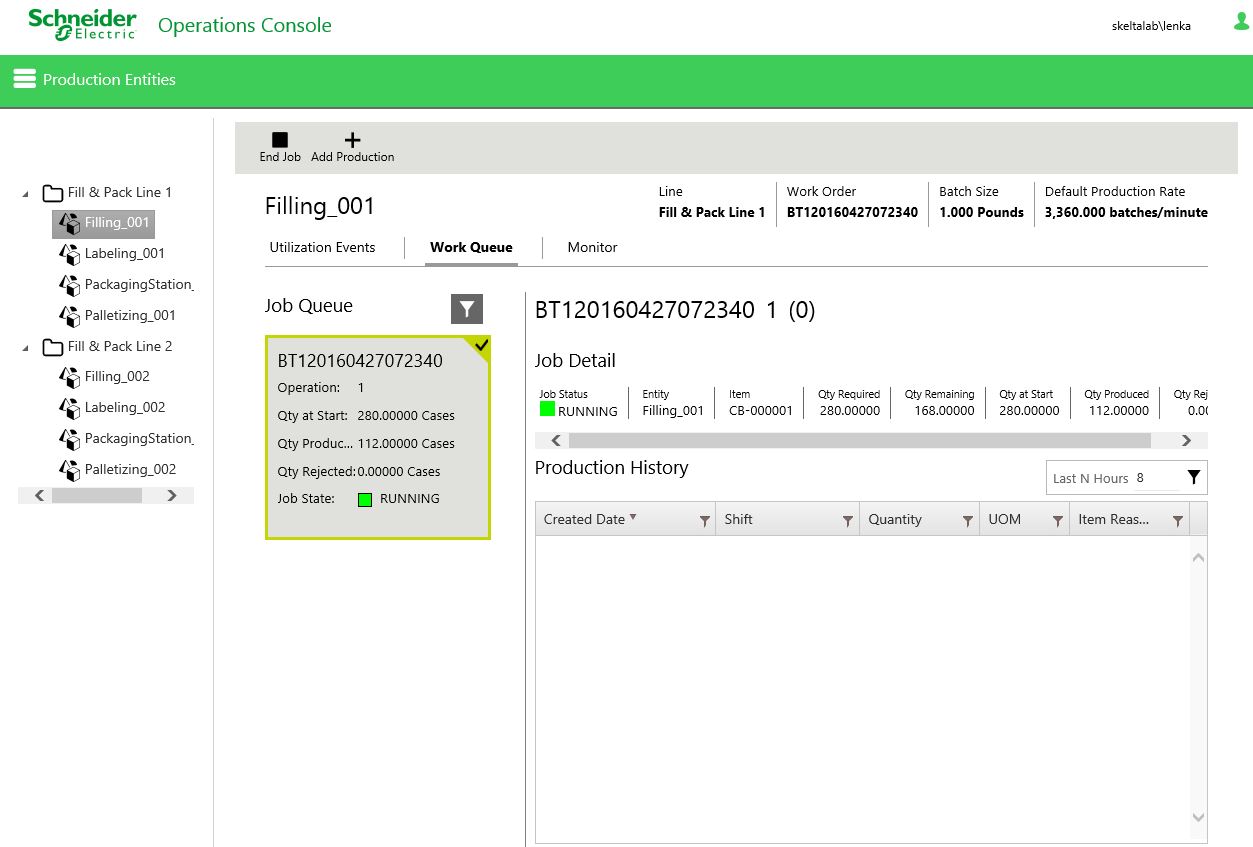The image size is (1253, 847).
Task: Select the Work Queue tab
Action: [471, 247]
